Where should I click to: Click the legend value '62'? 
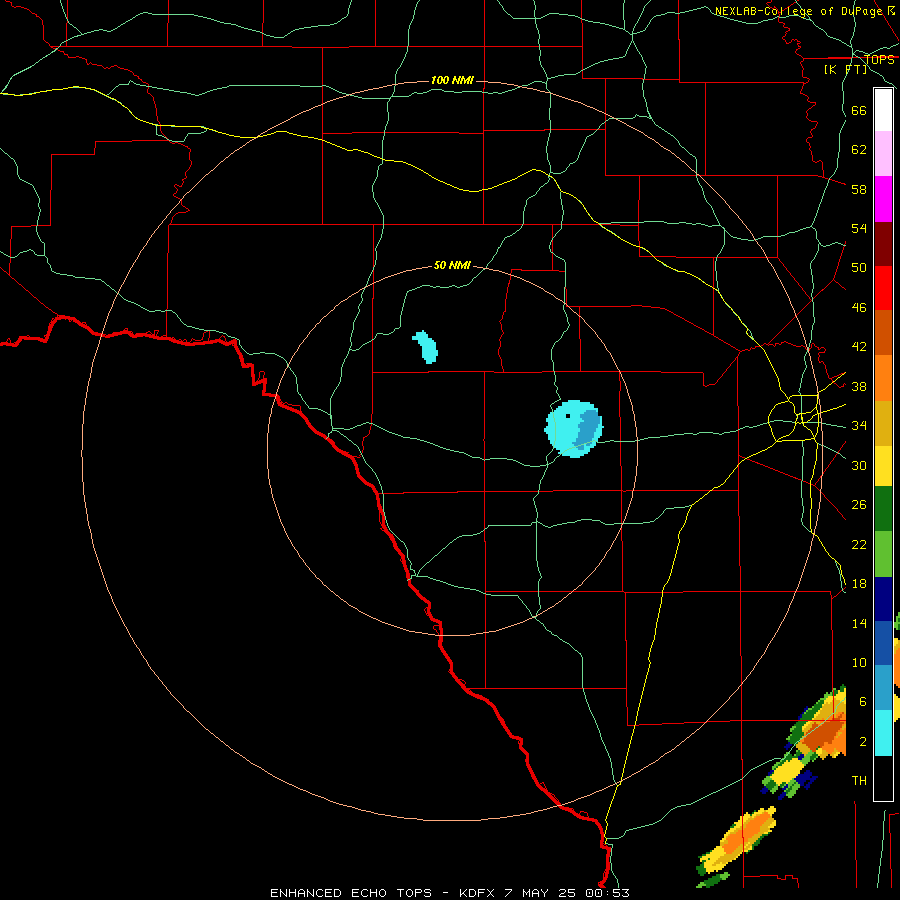point(859,150)
